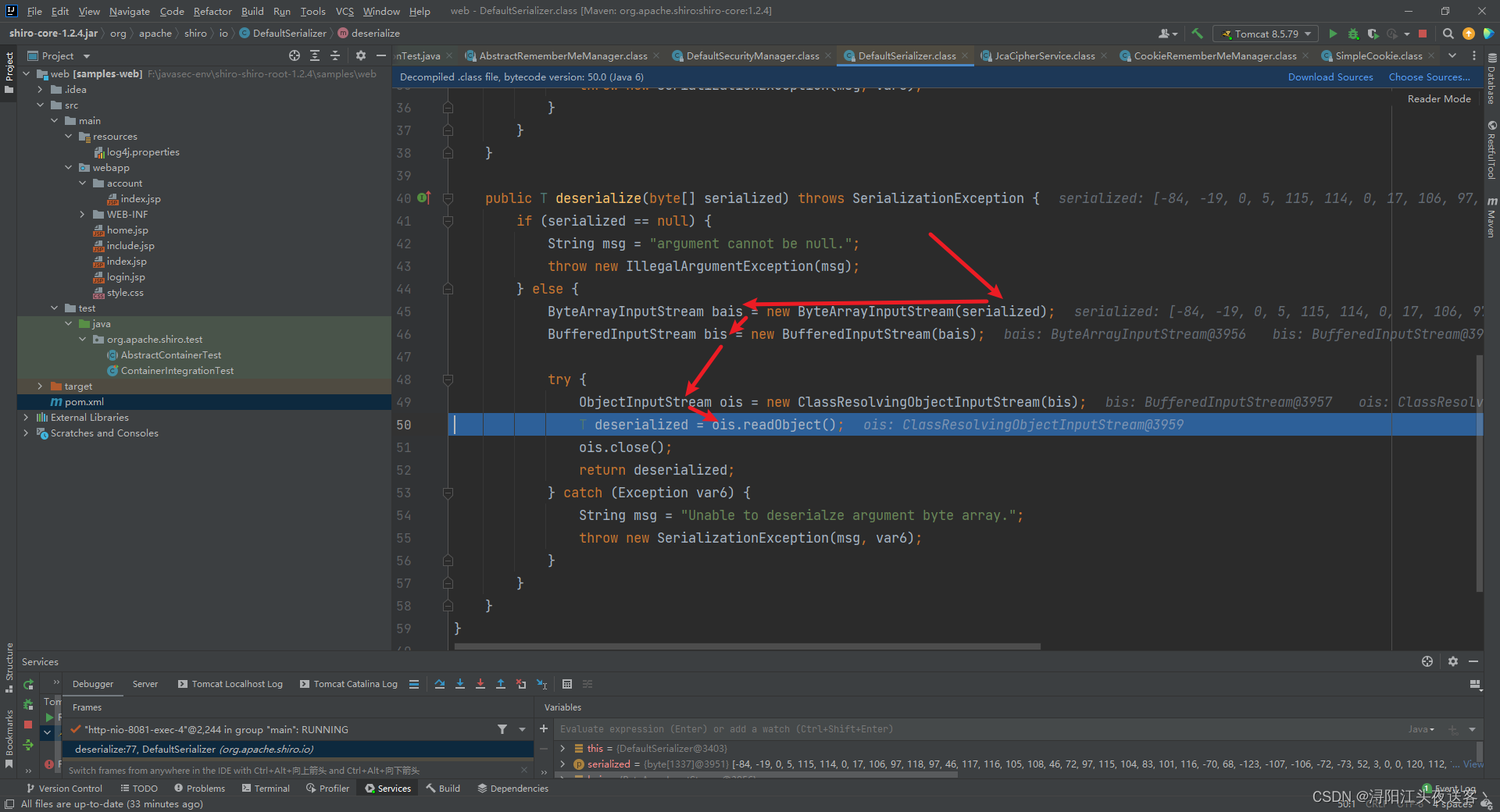Toggle the Maven tool window

1491,218
